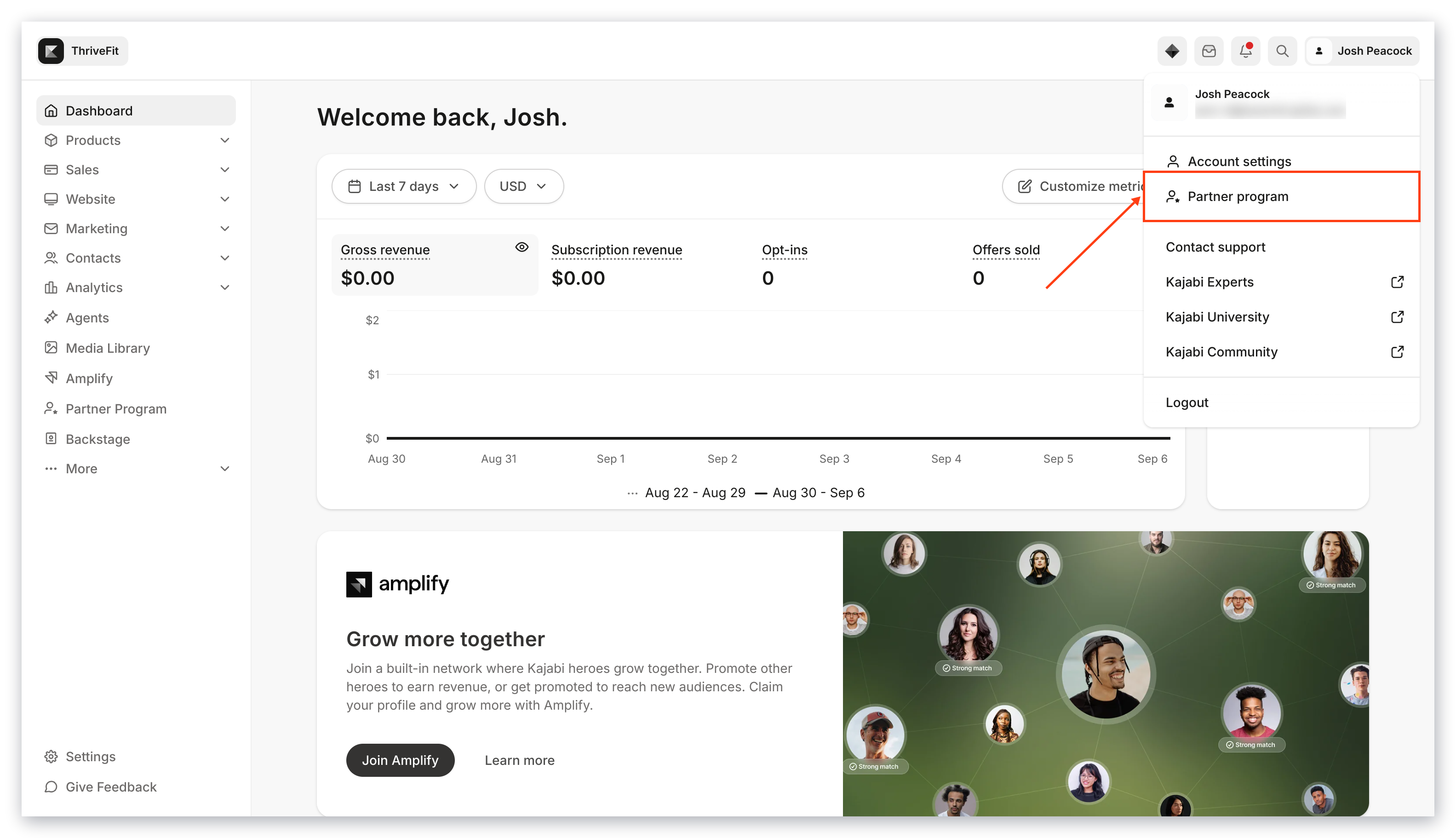
Task: Open the notifications bell icon
Action: 1245,51
